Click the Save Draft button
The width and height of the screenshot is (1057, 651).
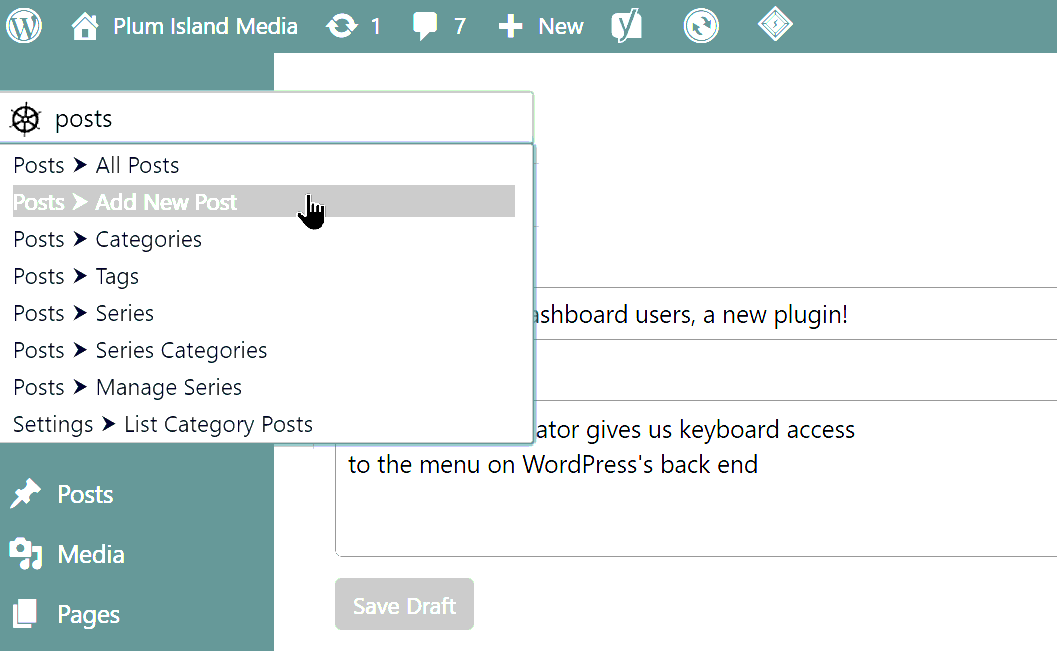pos(404,604)
